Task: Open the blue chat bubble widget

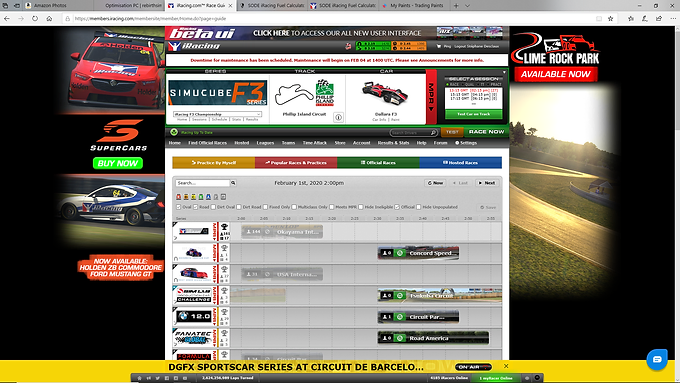Action: point(657,359)
